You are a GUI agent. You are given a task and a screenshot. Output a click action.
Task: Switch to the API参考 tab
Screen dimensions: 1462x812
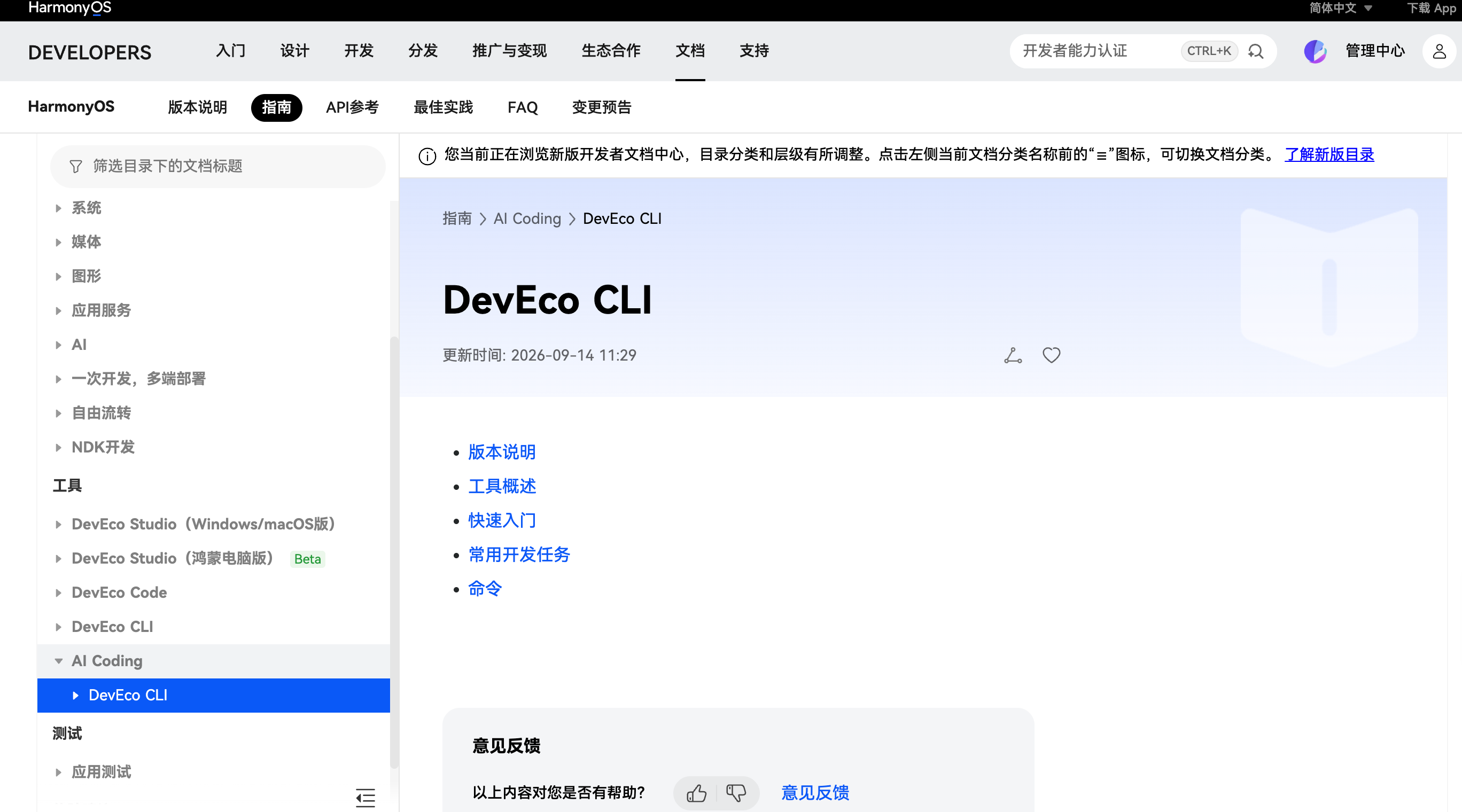coord(352,107)
